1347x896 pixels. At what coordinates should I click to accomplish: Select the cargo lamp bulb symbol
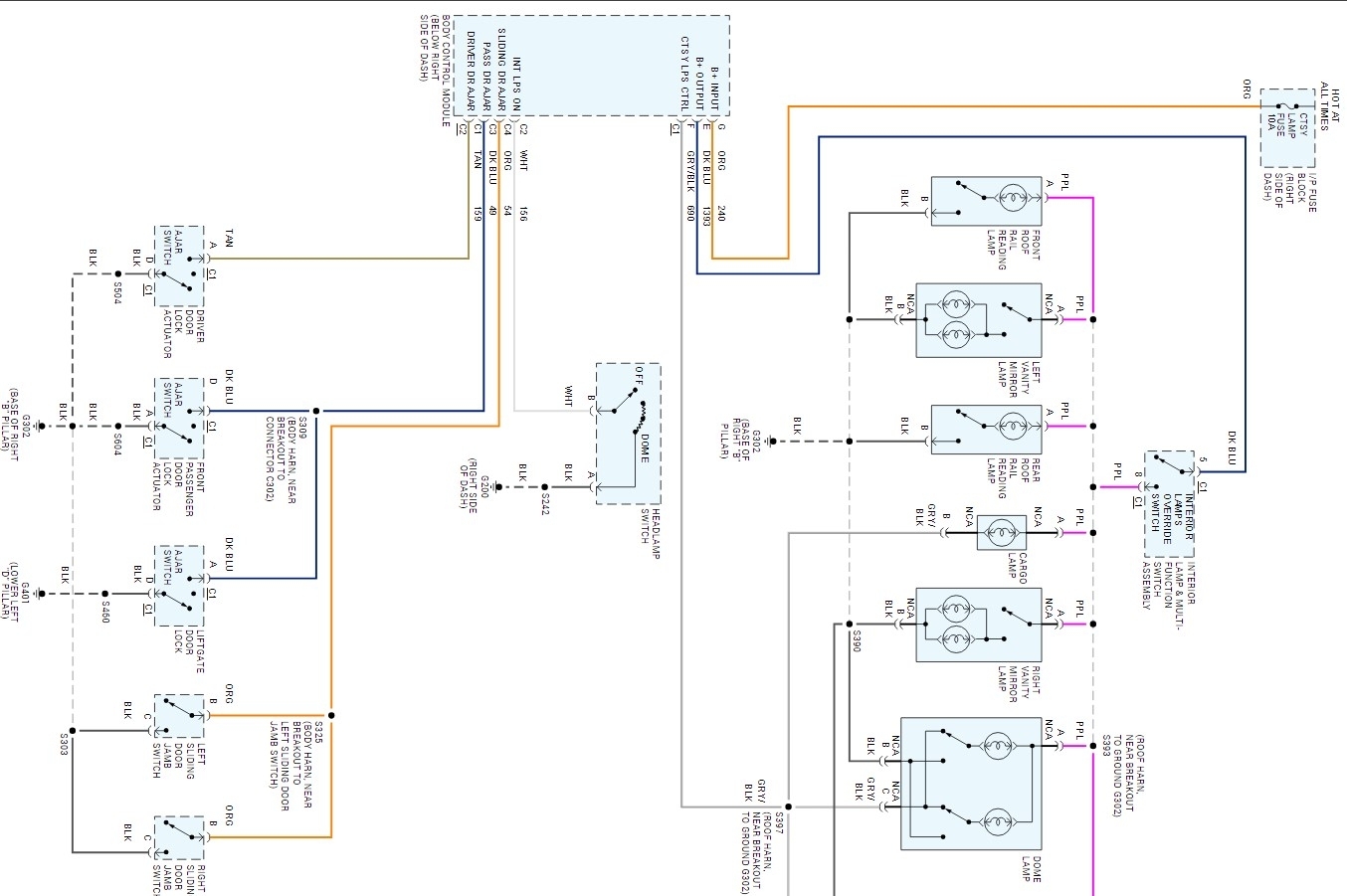[x=1001, y=533]
